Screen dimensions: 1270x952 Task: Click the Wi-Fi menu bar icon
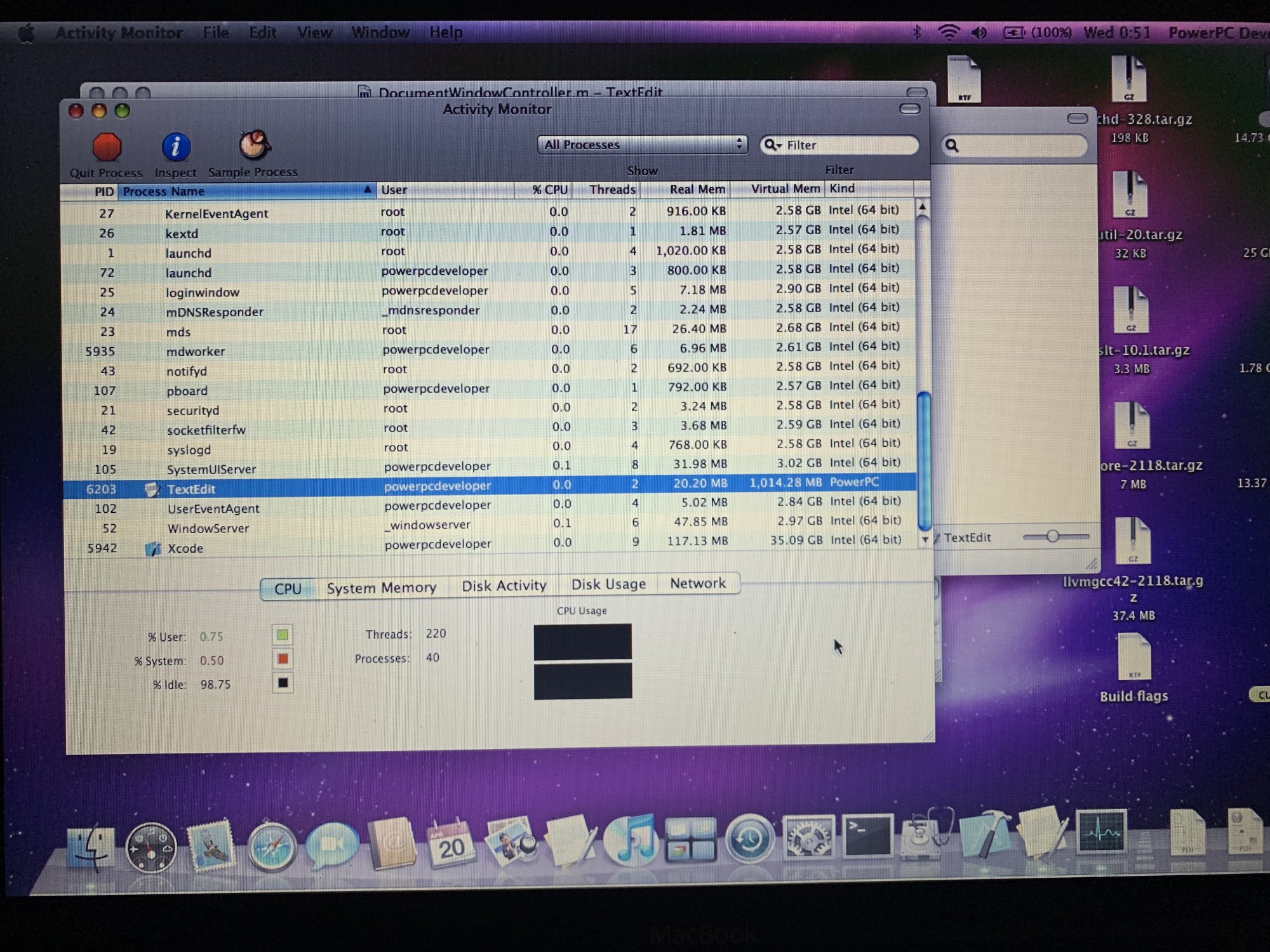(x=949, y=32)
